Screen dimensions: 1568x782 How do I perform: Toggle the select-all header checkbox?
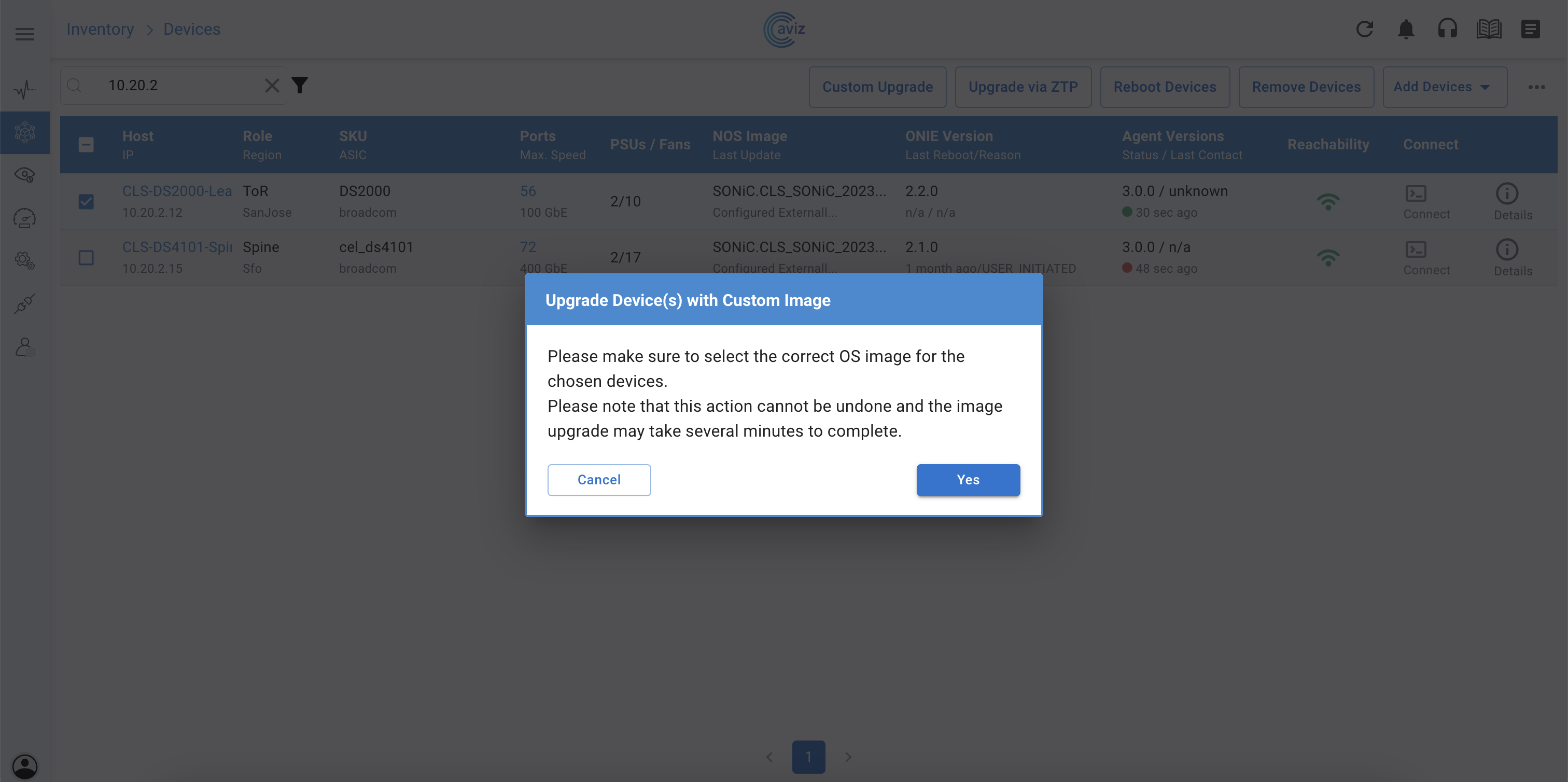(x=86, y=144)
